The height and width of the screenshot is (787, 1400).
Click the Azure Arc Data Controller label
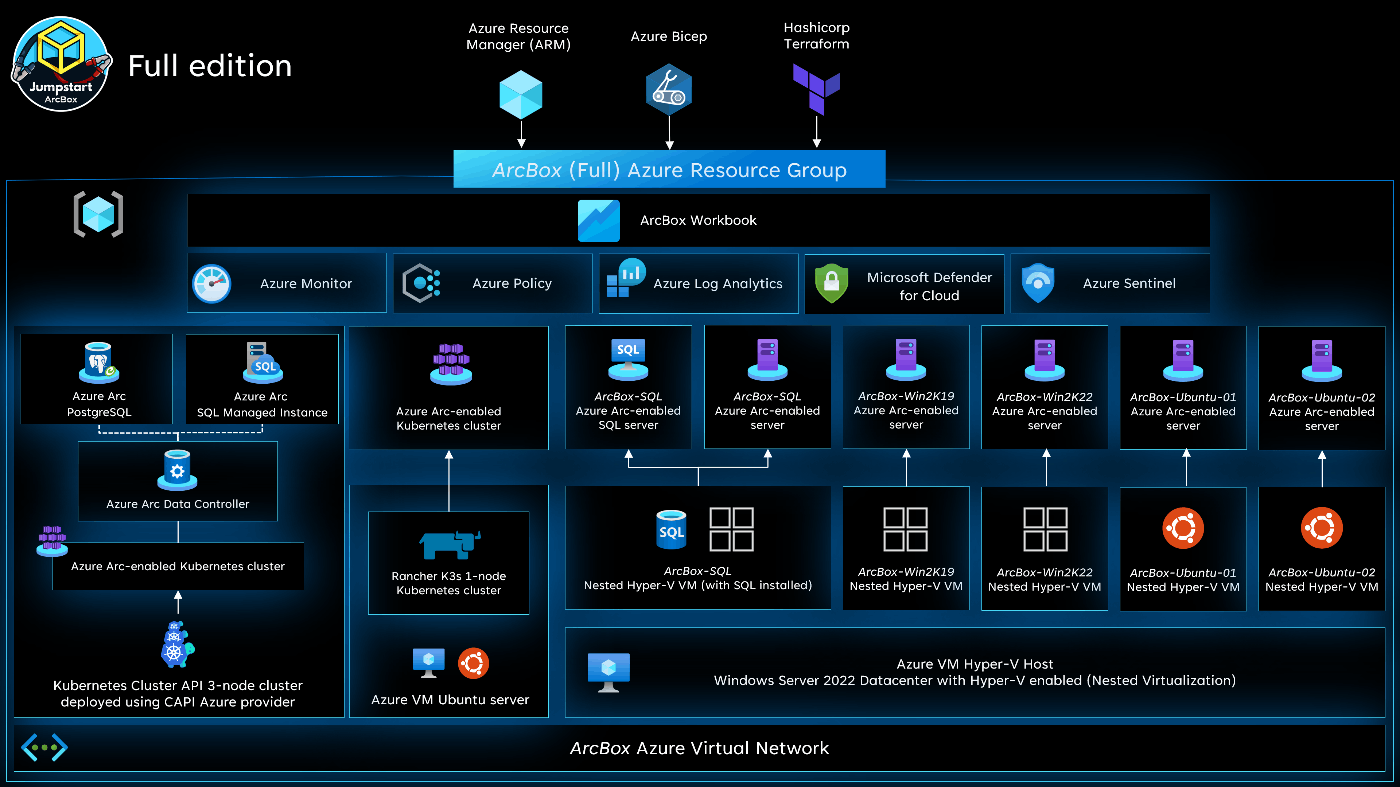click(x=178, y=504)
